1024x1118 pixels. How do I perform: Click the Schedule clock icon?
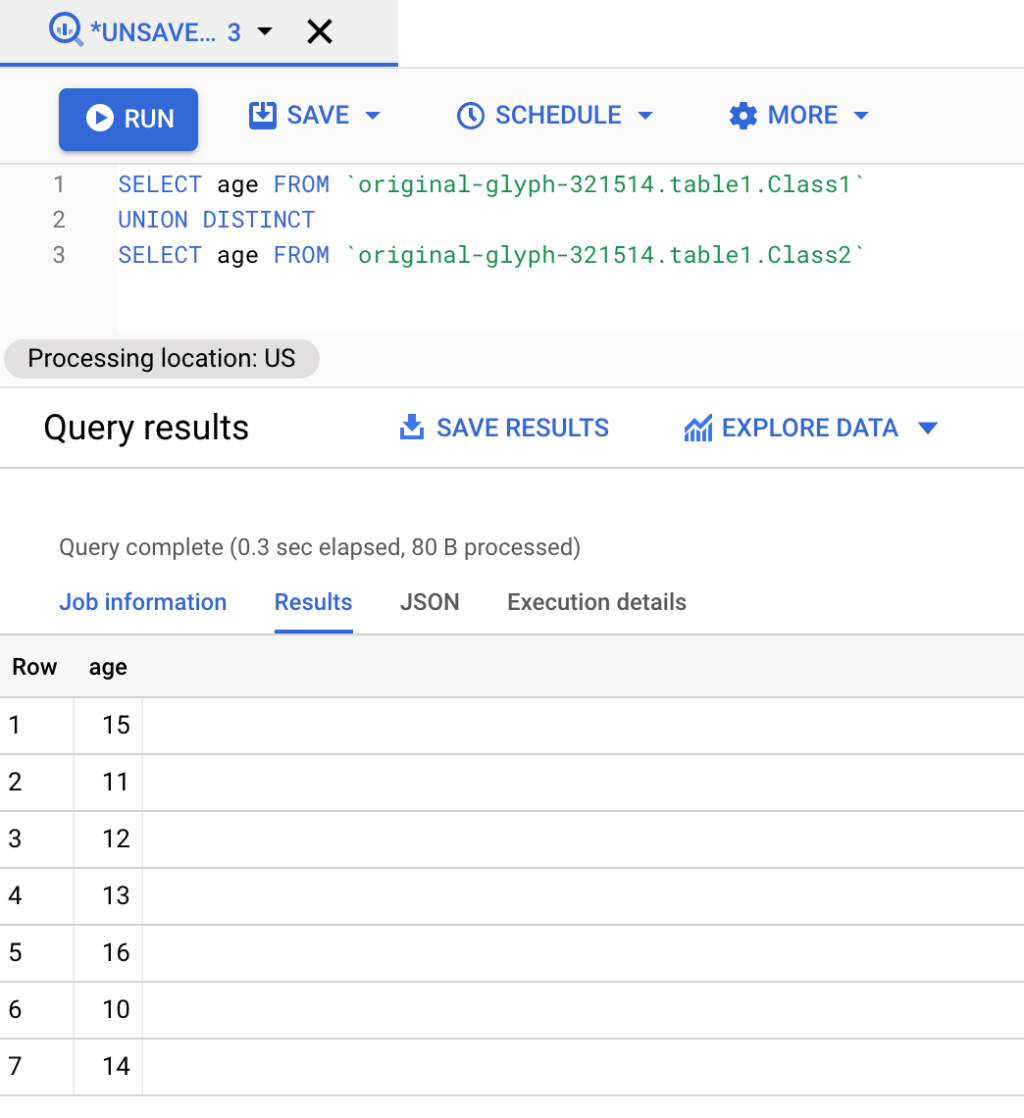(x=470, y=115)
